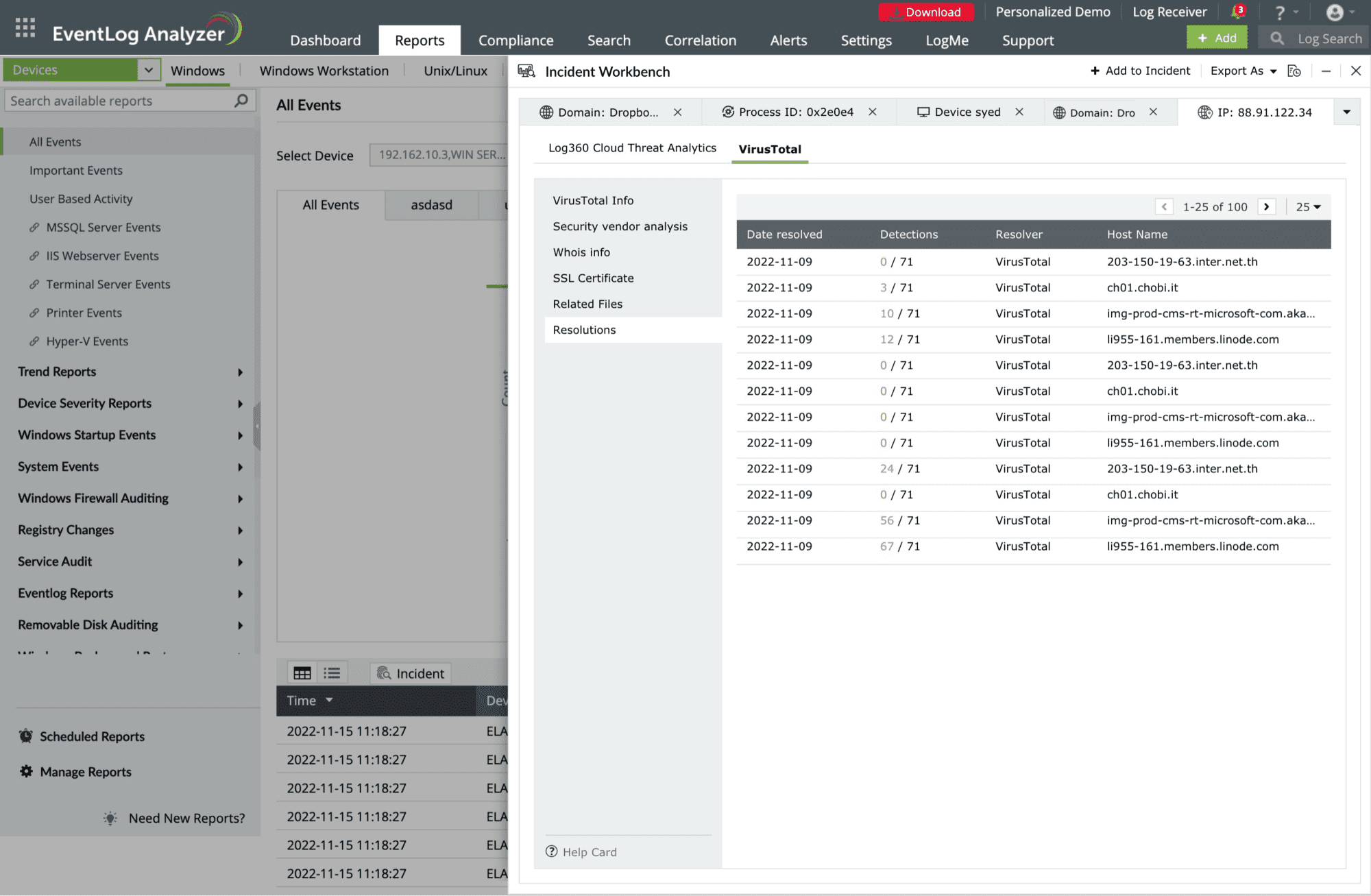The height and width of the screenshot is (896, 1371).
Task: Click the Add to Incident button
Action: click(1139, 71)
